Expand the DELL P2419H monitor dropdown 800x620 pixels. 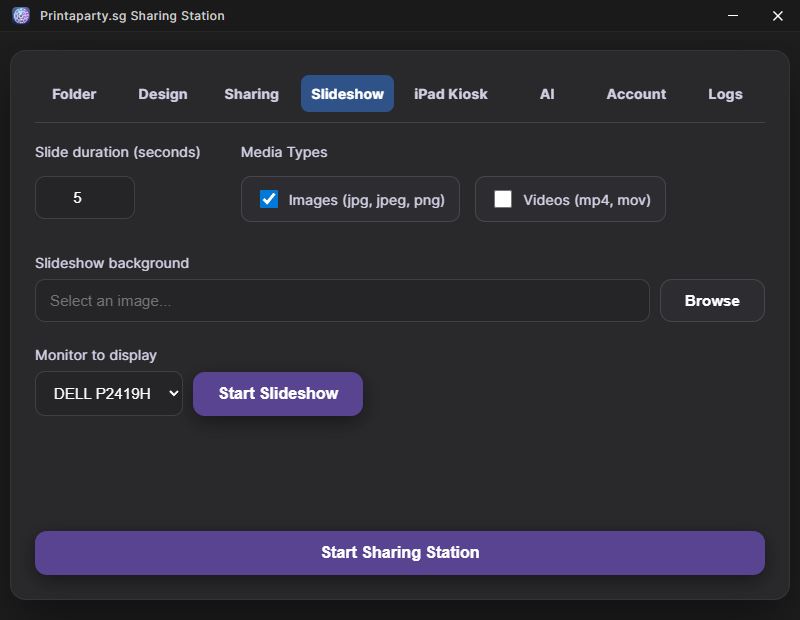[109, 394]
